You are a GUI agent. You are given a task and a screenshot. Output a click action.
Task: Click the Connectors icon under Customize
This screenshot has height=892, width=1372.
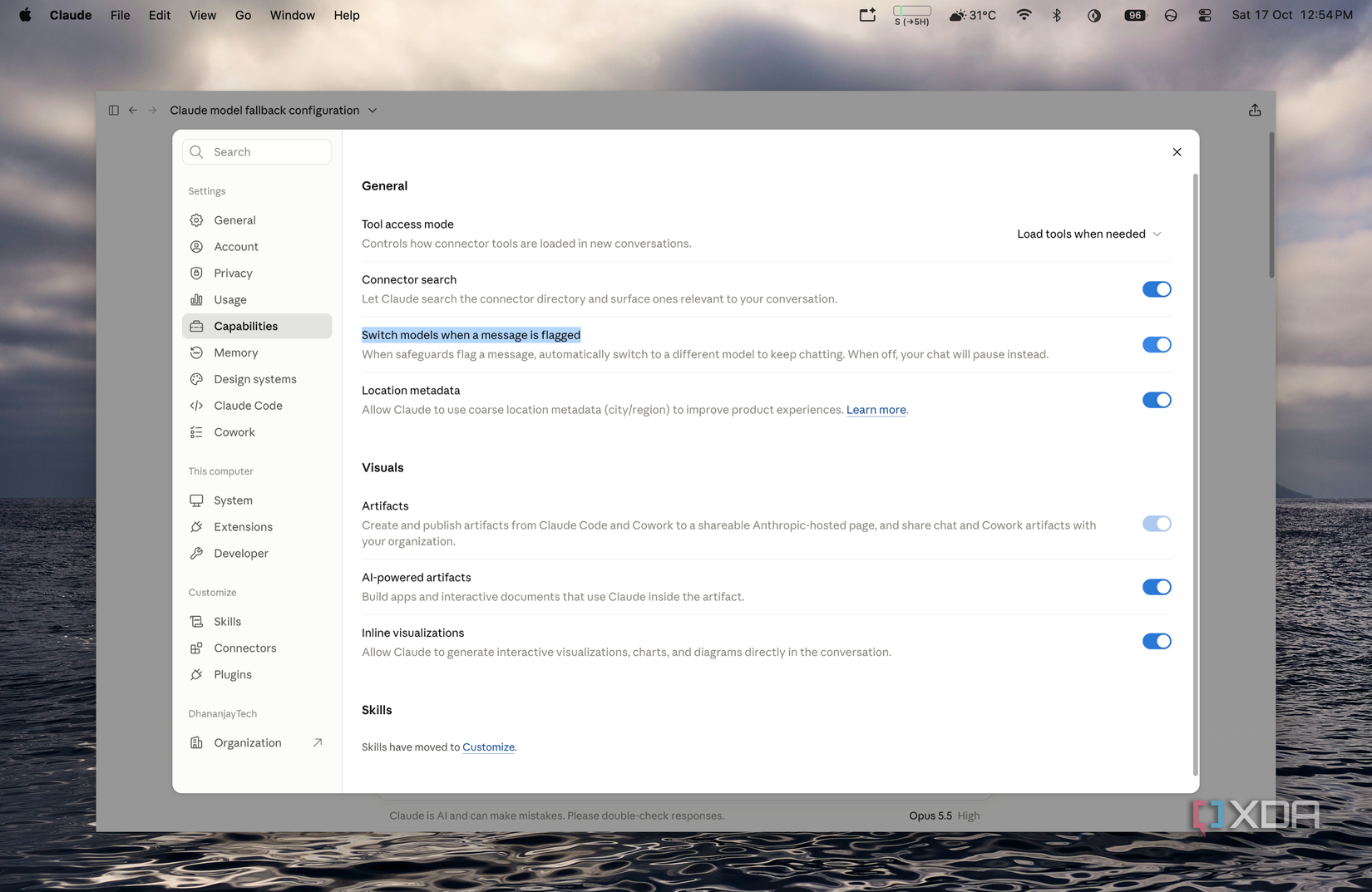click(x=196, y=648)
